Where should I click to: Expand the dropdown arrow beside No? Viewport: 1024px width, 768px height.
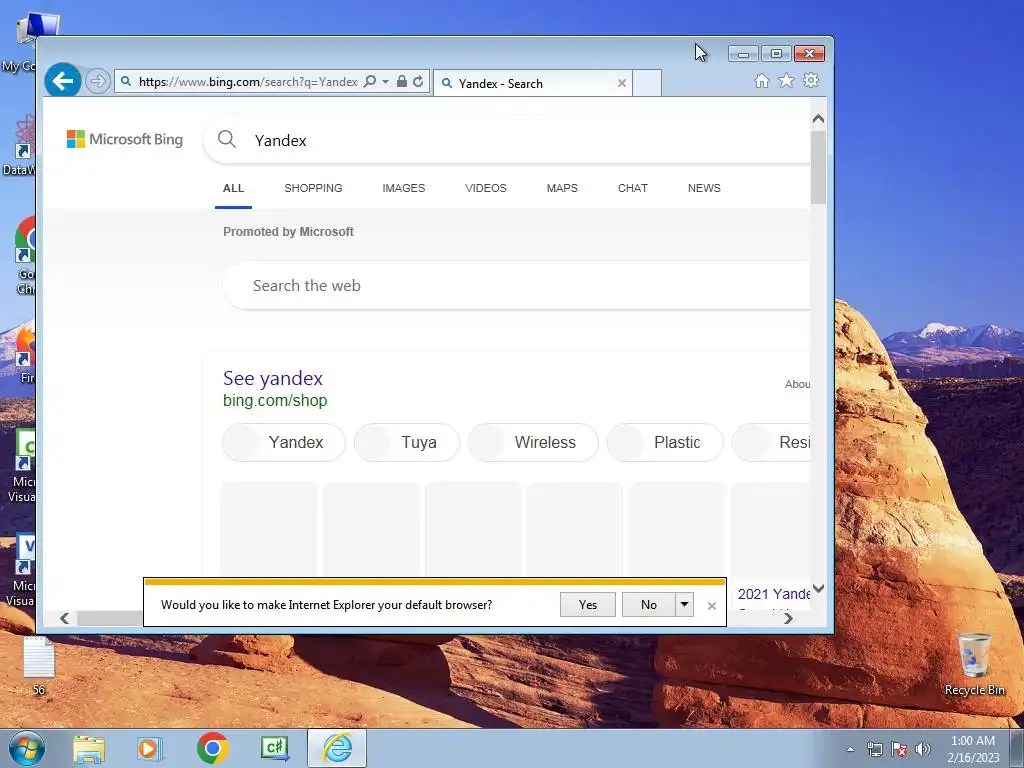click(684, 605)
